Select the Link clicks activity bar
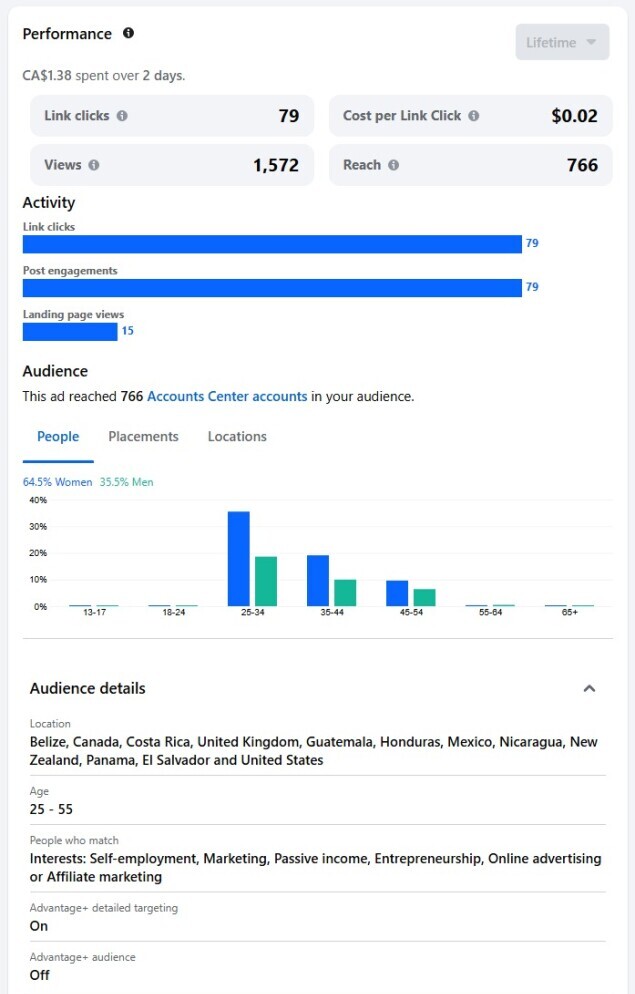Viewport: 635px width, 994px height. point(270,243)
